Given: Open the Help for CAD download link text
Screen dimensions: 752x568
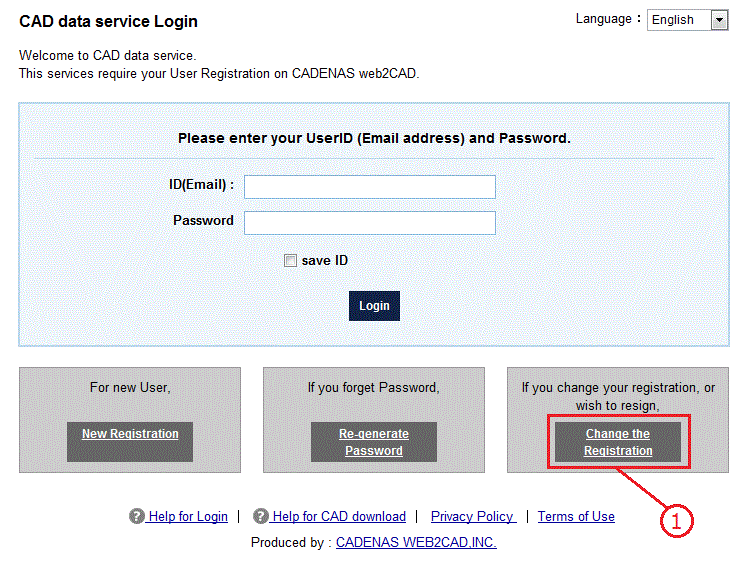Looking at the screenshot, I should tap(339, 517).
